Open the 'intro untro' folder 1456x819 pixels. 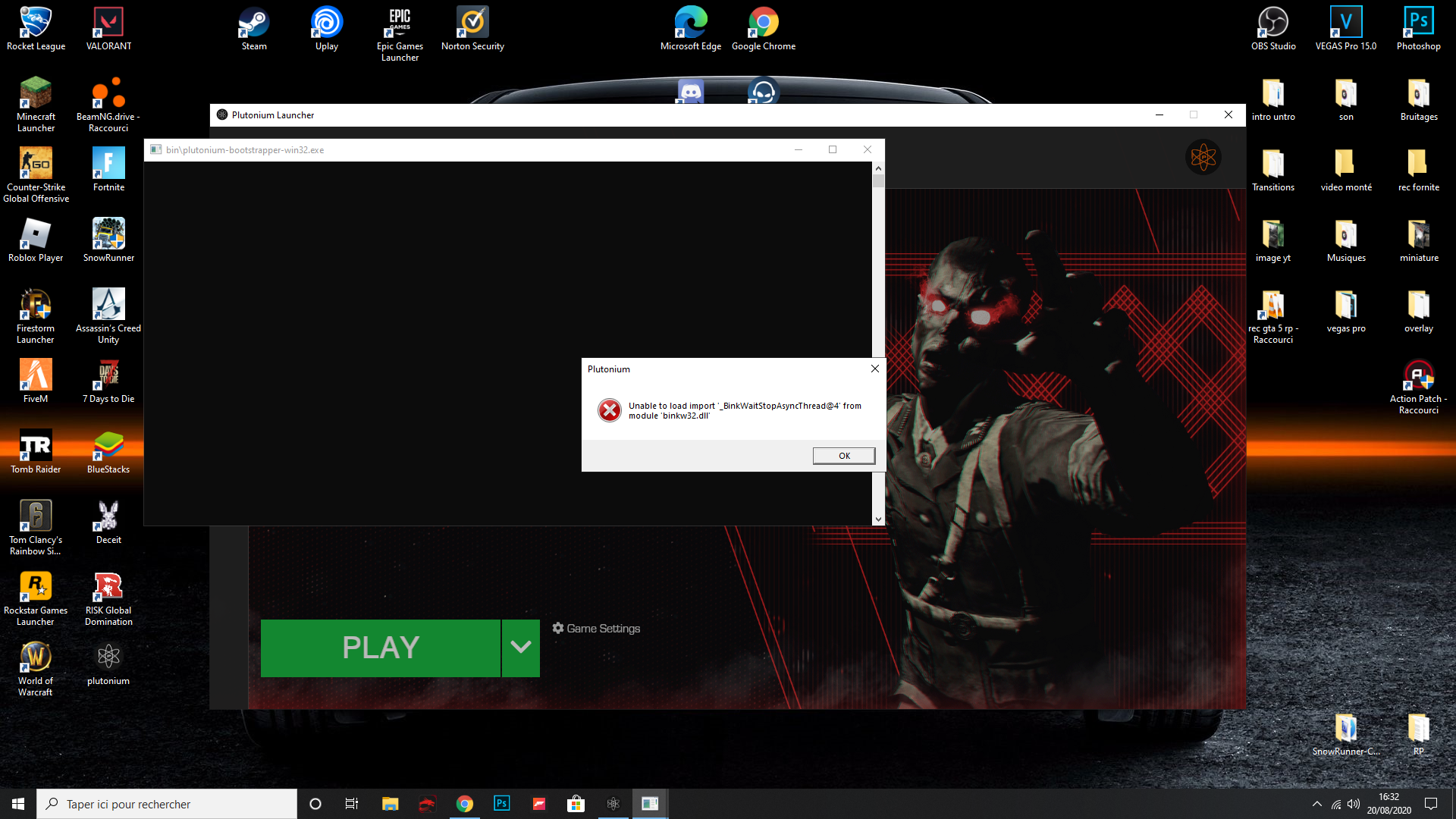tap(1273, 99)
